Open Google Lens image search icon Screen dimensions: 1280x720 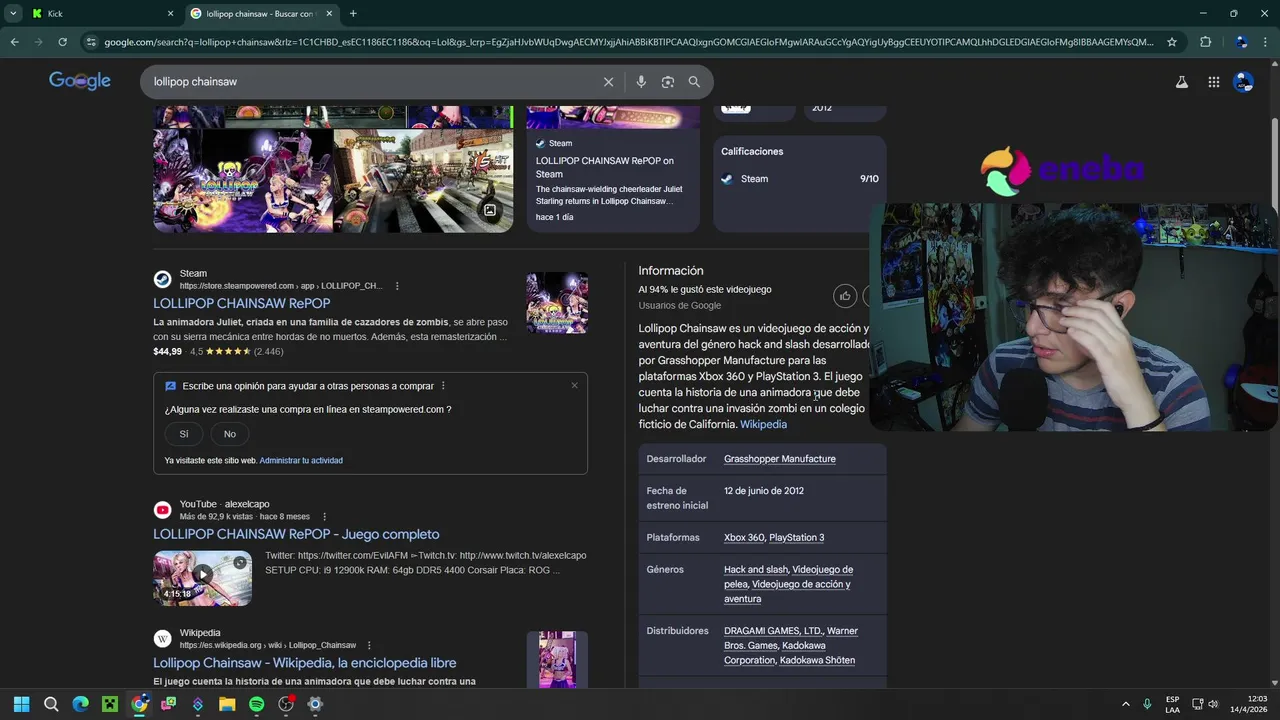(668, 82)
